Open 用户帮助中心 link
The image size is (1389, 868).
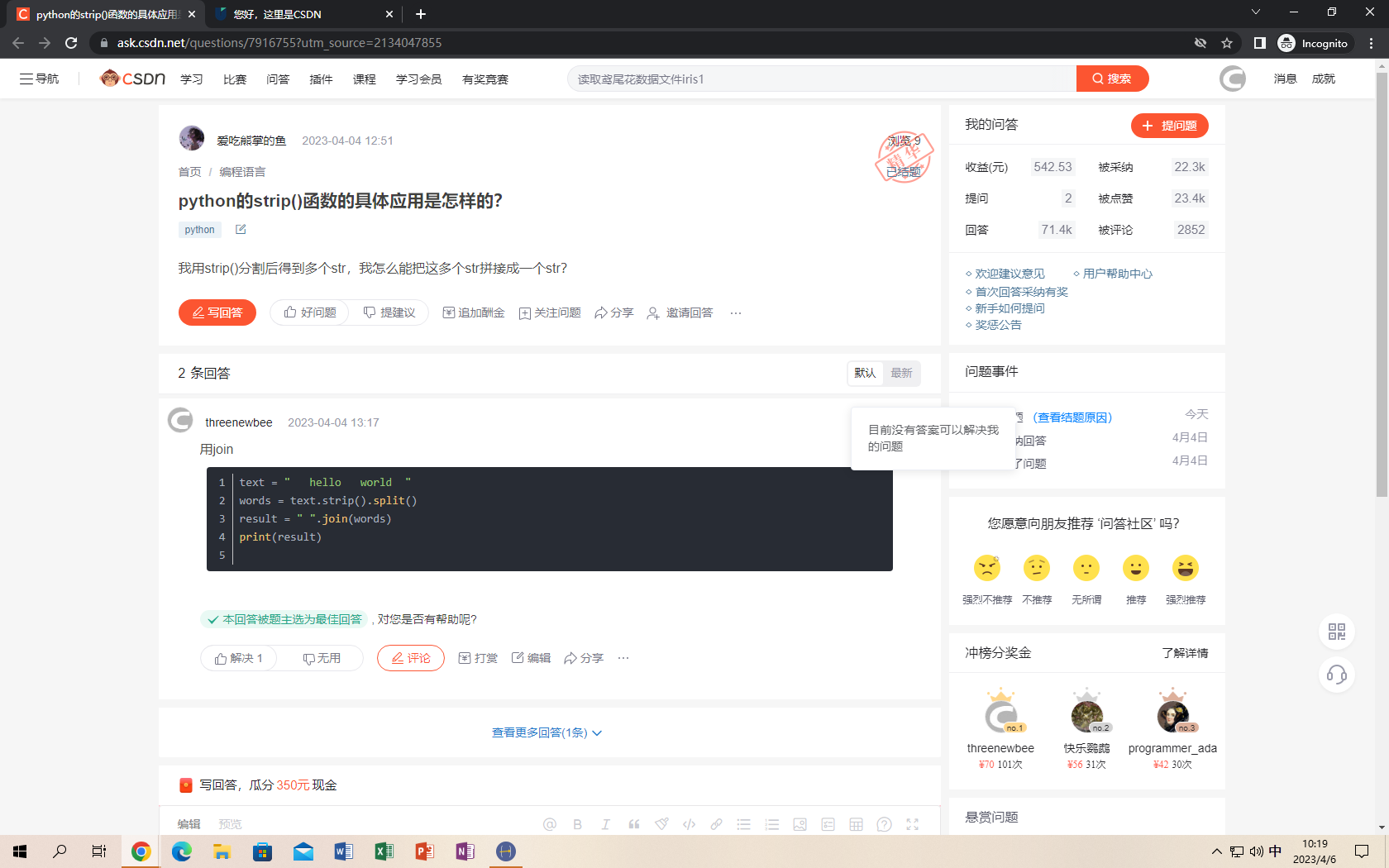(x=1117, y=274)
